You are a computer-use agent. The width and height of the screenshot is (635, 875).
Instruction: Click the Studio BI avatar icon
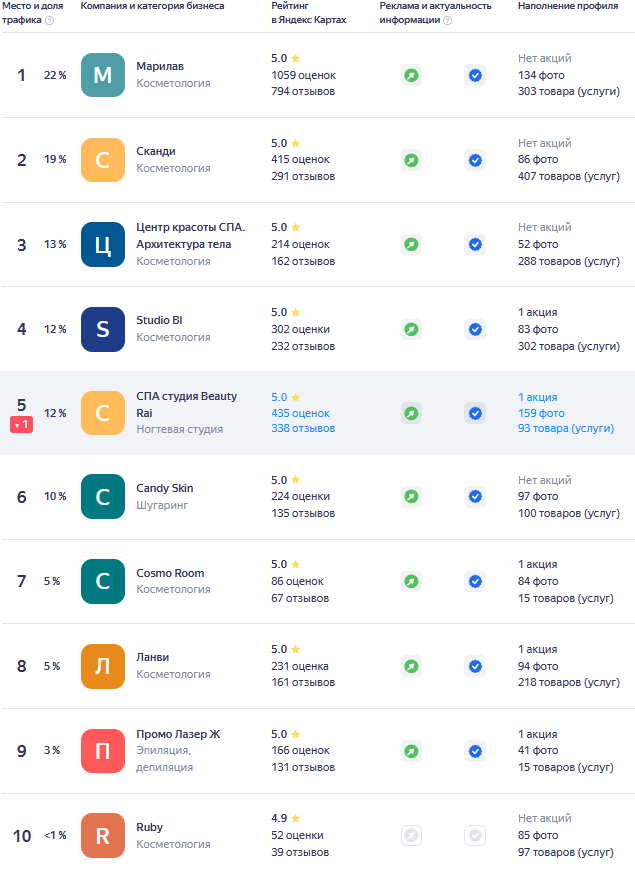pos(103,329)
